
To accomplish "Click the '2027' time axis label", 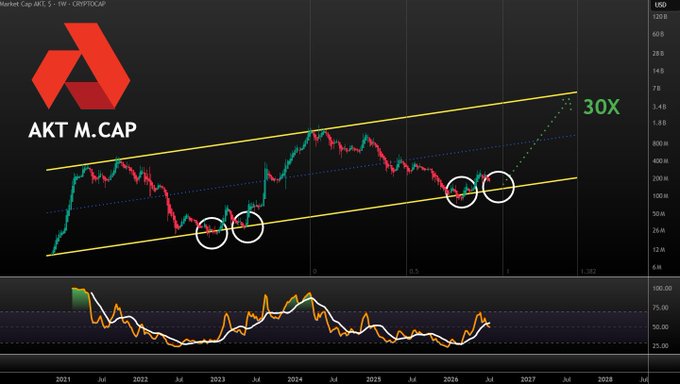I will 528,379.
